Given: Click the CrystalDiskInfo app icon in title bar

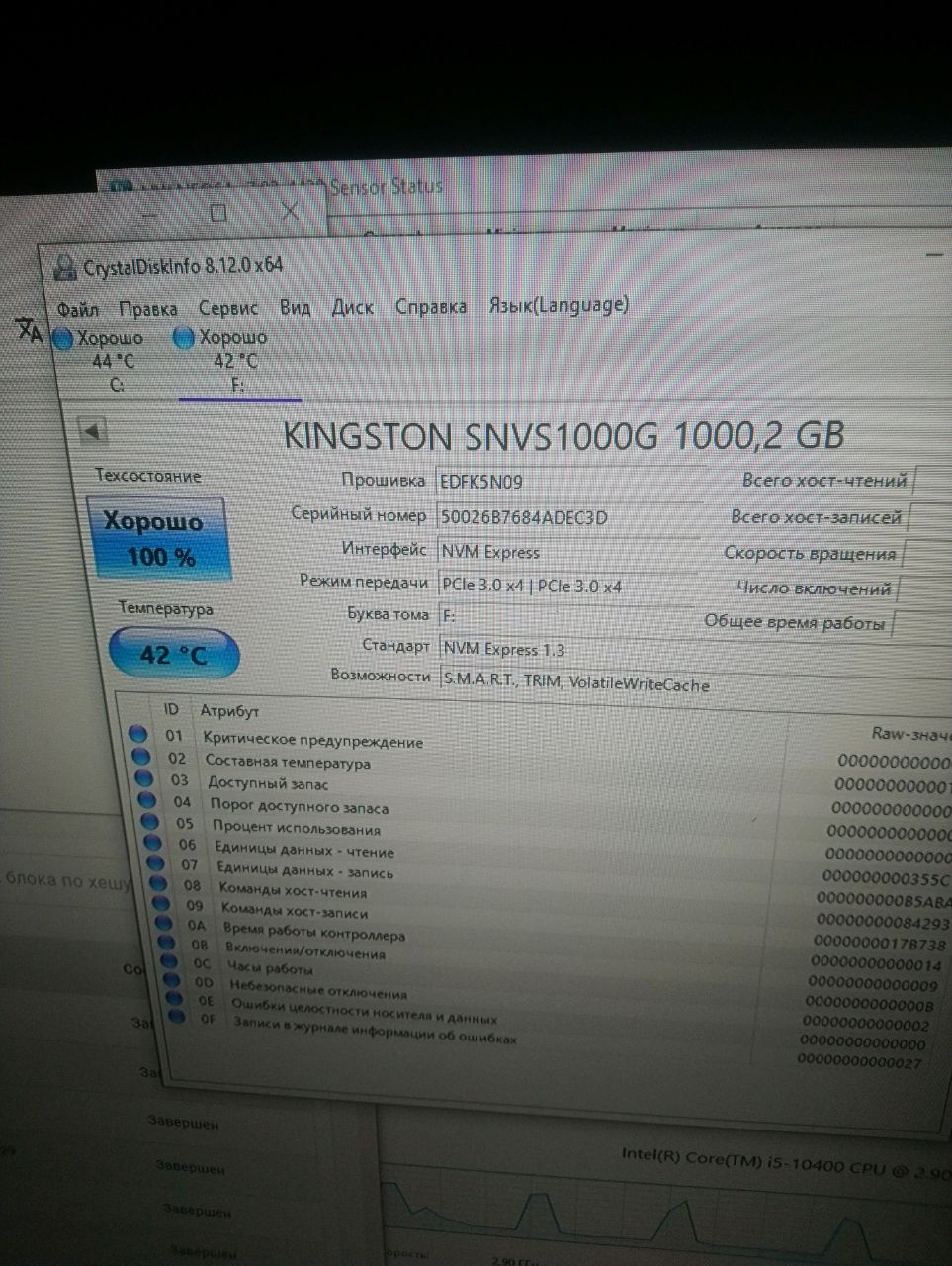Looking at the screenshot, I should (x=66, y=267).
